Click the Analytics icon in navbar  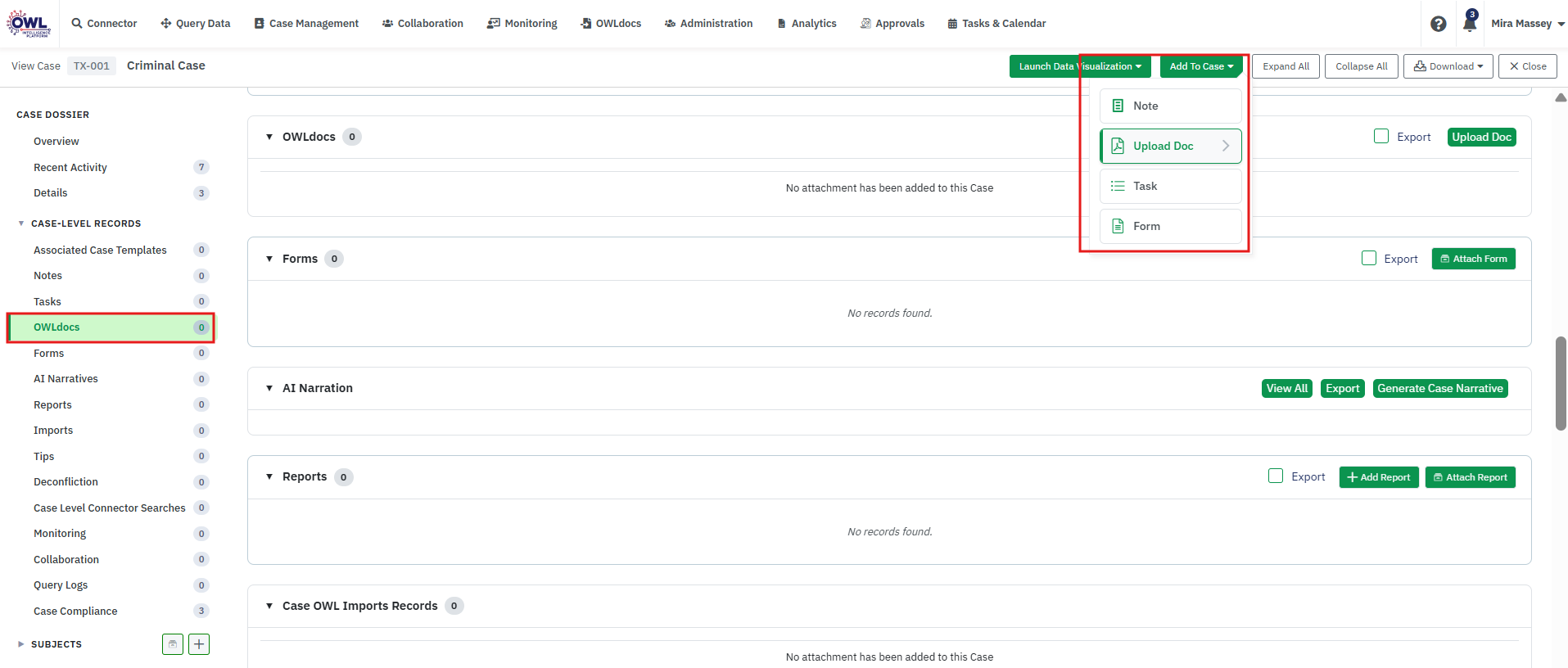tap(782, 23)
